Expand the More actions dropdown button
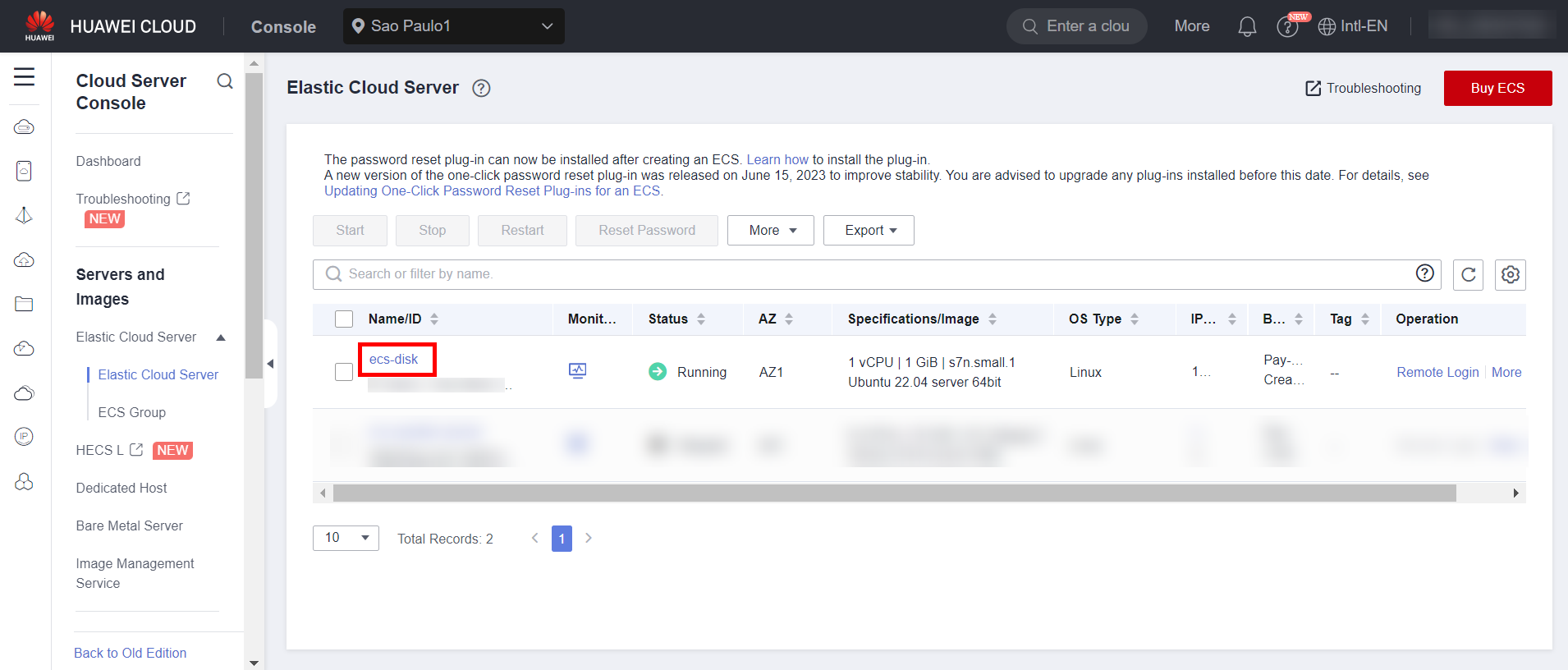 [770, 231]
